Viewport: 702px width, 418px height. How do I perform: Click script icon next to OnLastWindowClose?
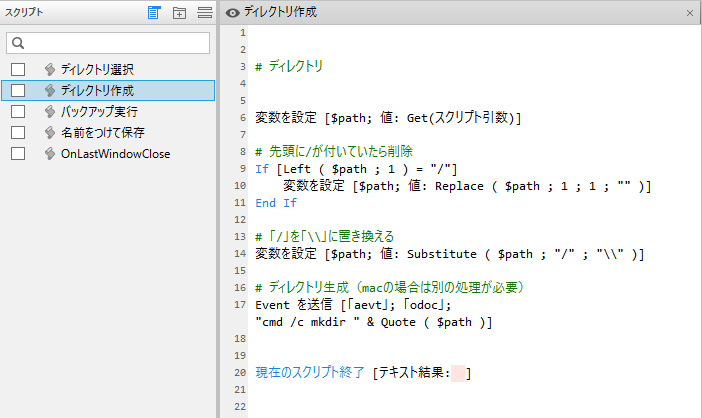pyautogui.click(x=50, y=154)
